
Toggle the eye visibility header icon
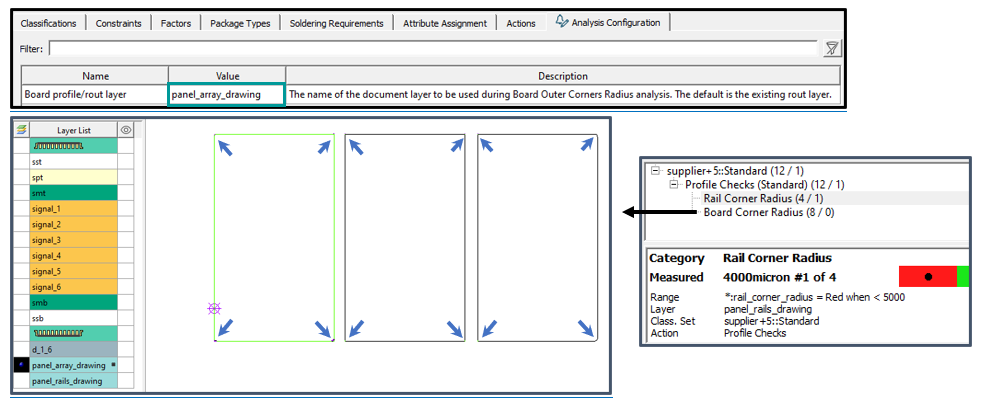pyautogui.click(x=126, y=130)
